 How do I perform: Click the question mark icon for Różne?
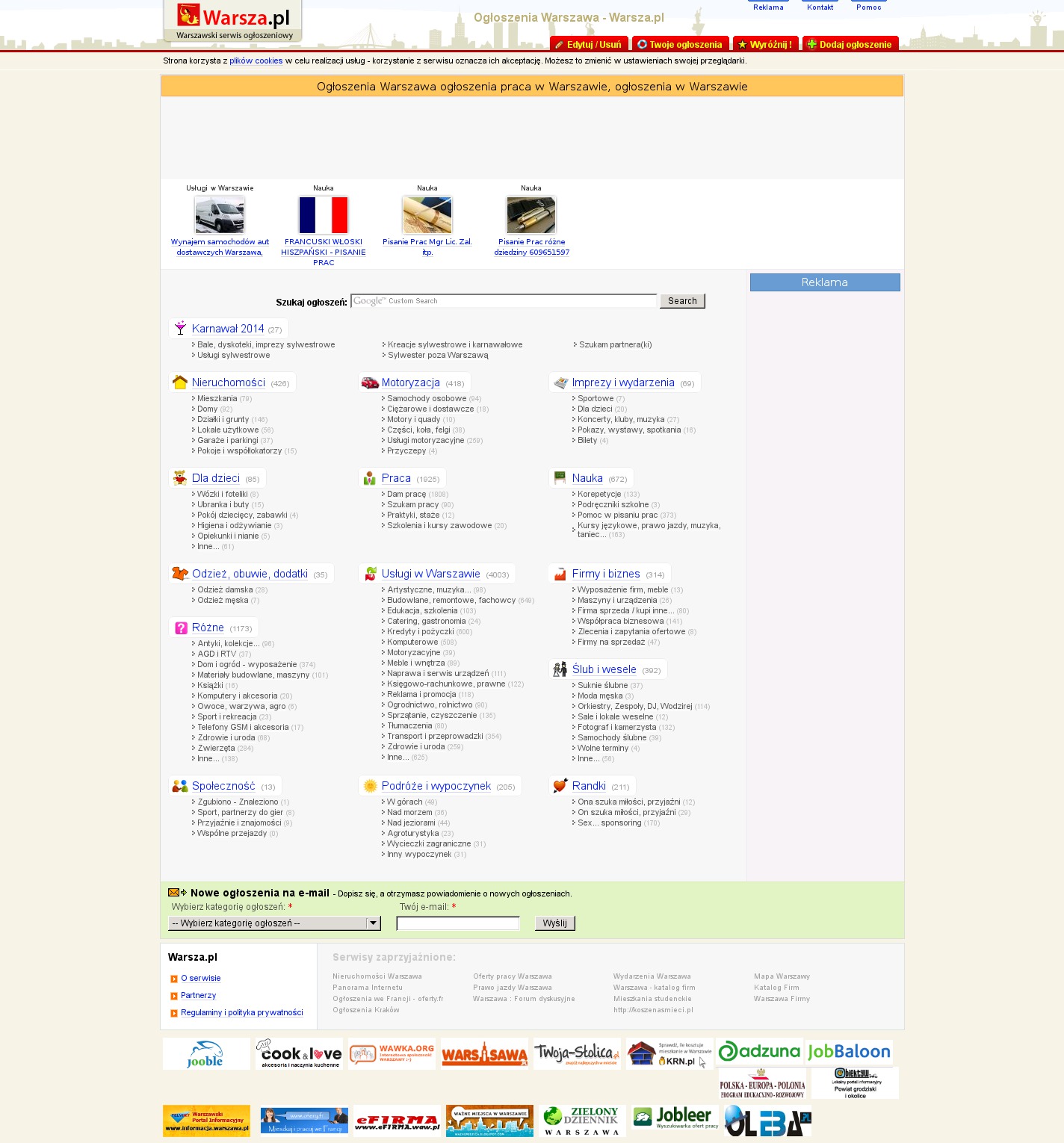point(180,628)
